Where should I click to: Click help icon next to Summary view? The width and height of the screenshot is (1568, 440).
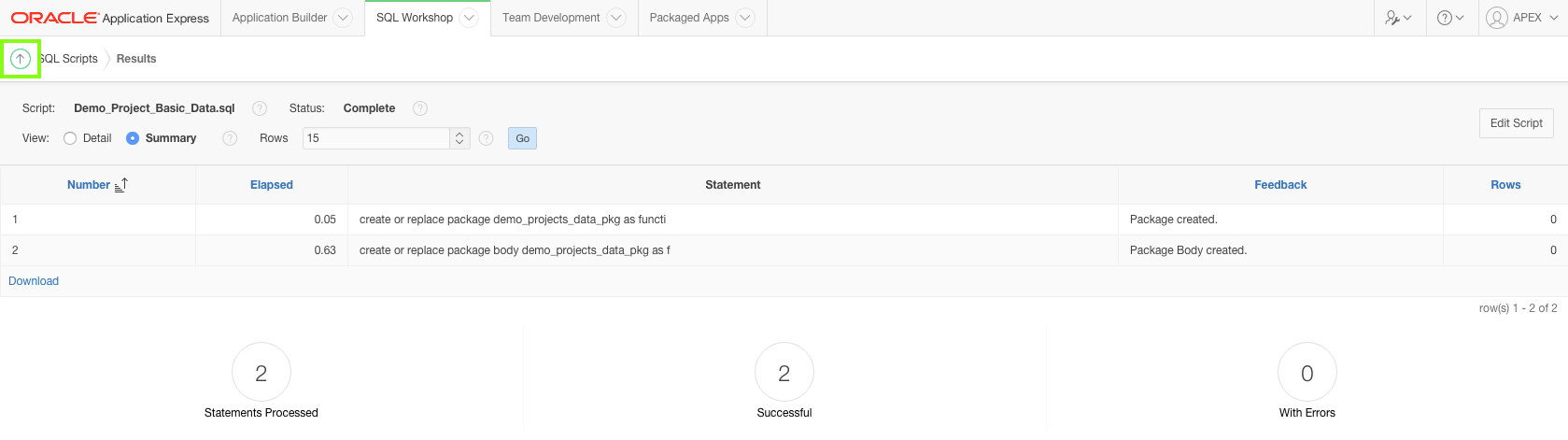click(230, 138)
